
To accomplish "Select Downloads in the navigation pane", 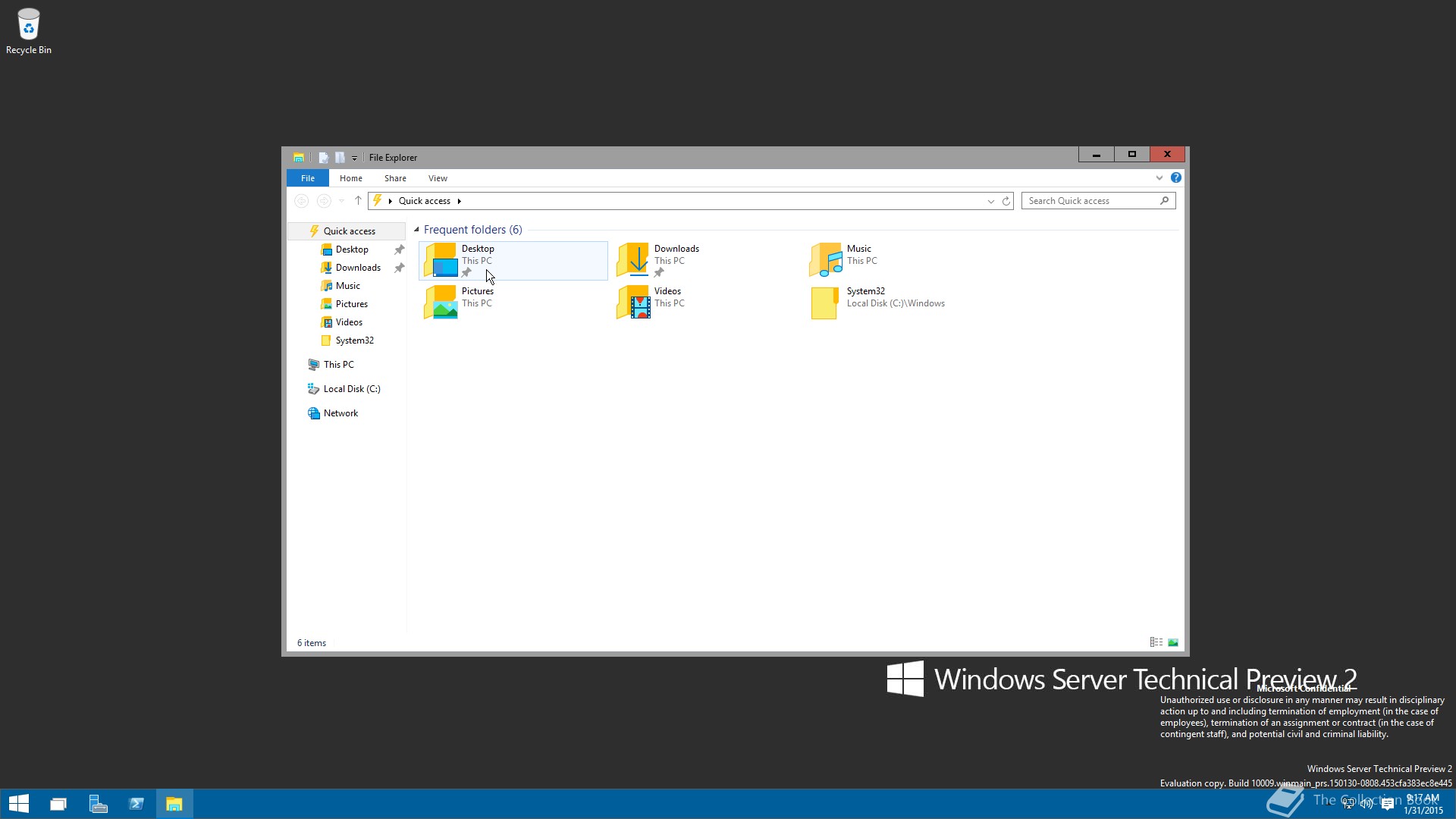I will click(358, 268).
